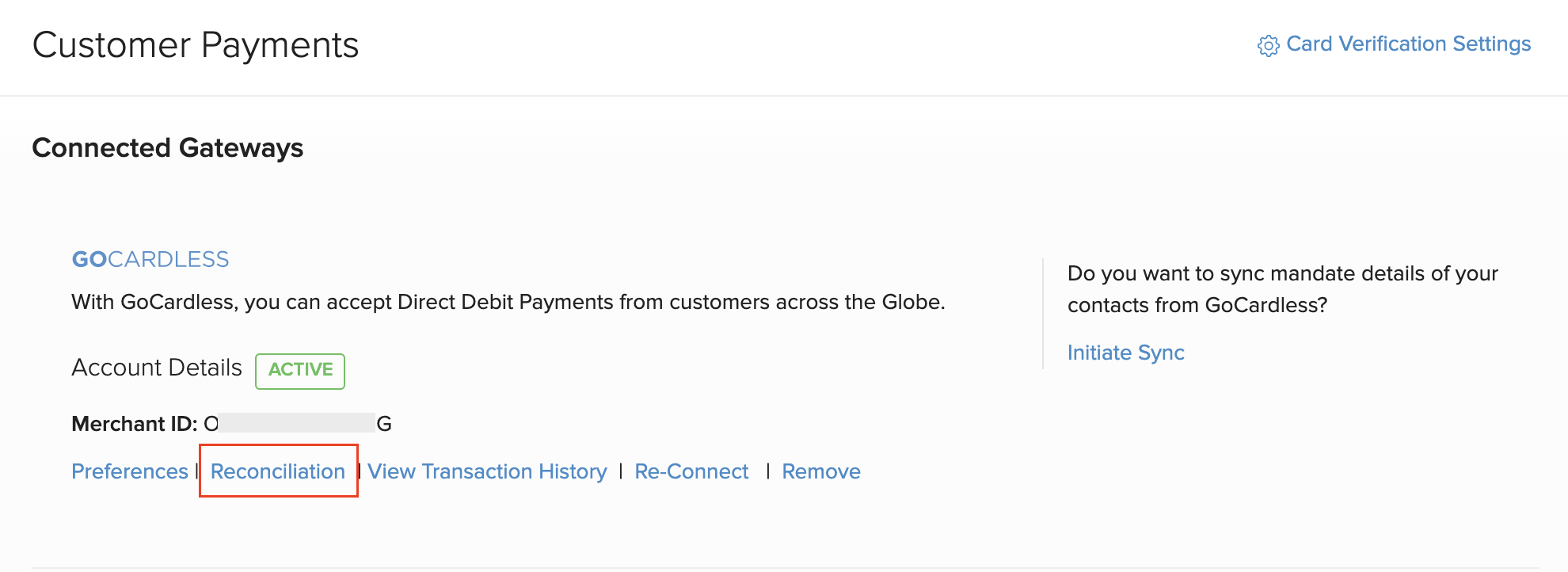This screenshot has width=1568, height=572.
Task: Click the GoCardless logo
Action: click(150, 259)
